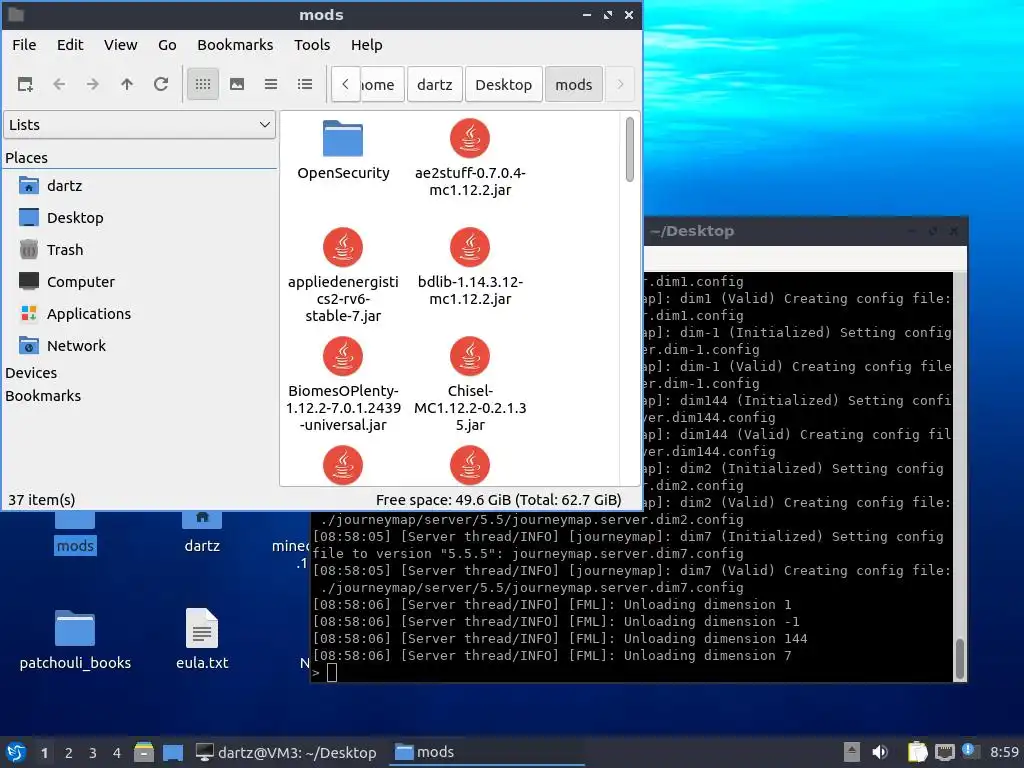
Task: Expand the Devices section
Action: 31,373
